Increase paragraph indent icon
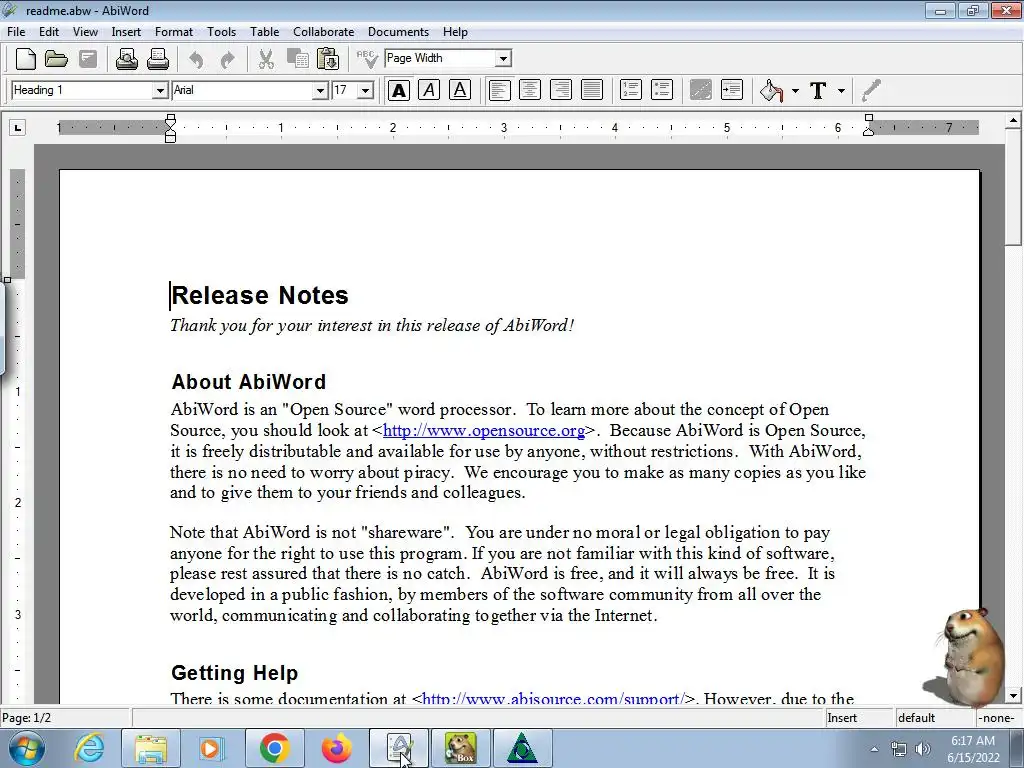 732,90
